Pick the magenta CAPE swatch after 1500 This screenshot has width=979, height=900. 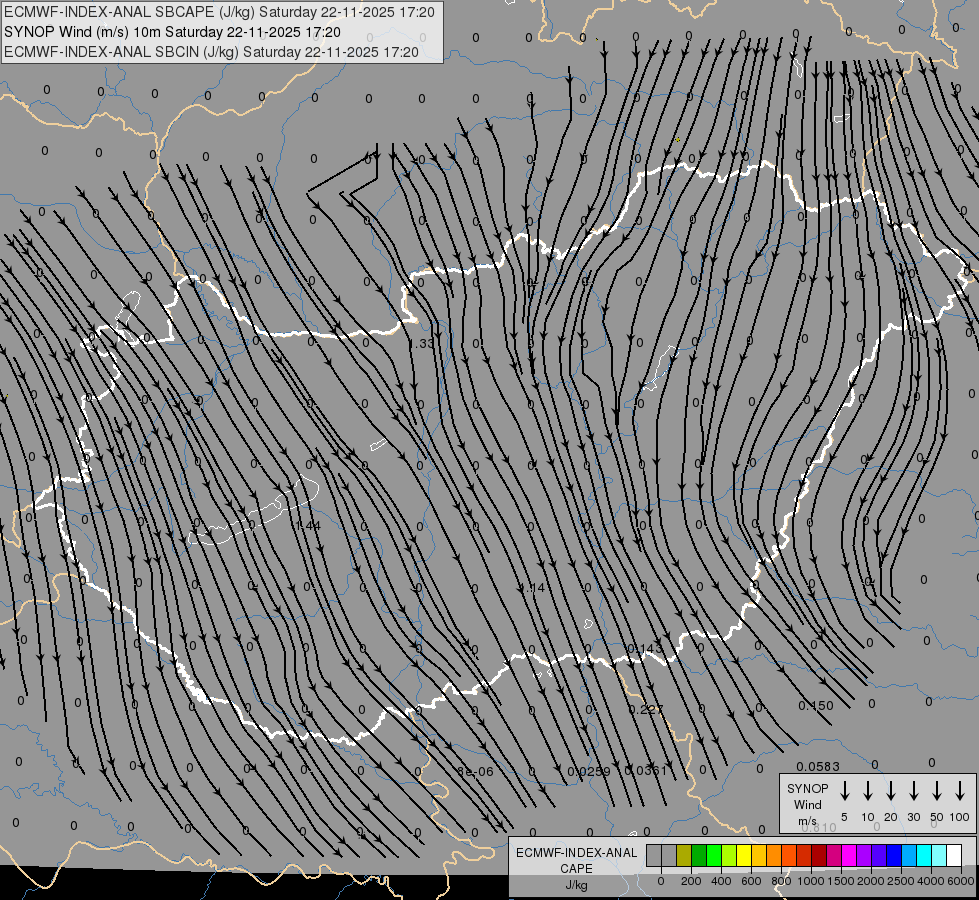click(849, 855)
